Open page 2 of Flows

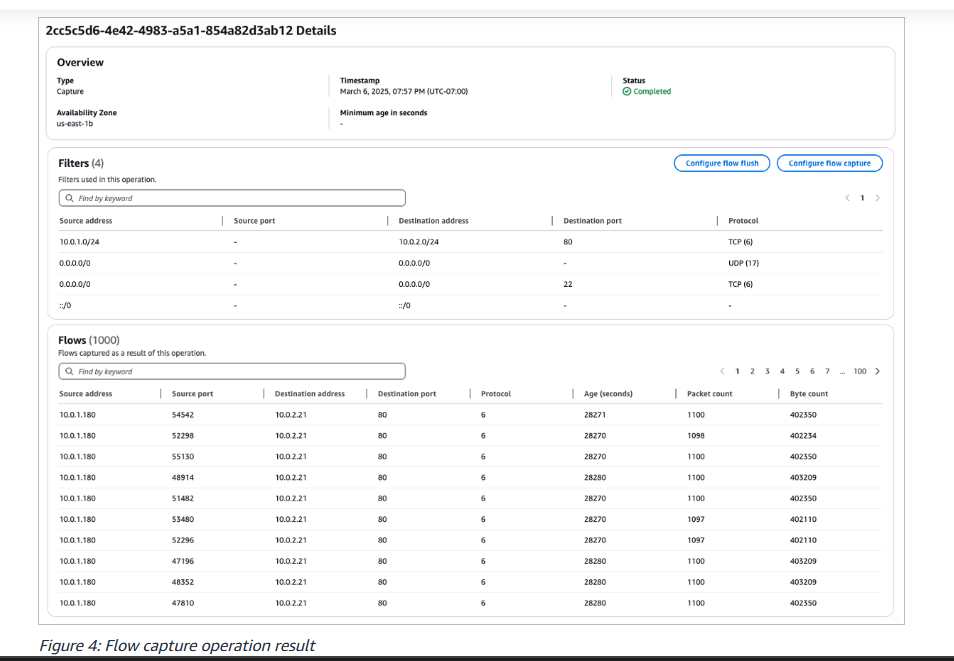point(752,371)
